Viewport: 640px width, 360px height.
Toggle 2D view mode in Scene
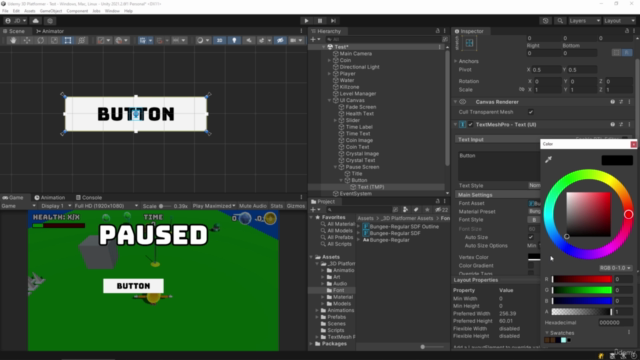[220, 40]
